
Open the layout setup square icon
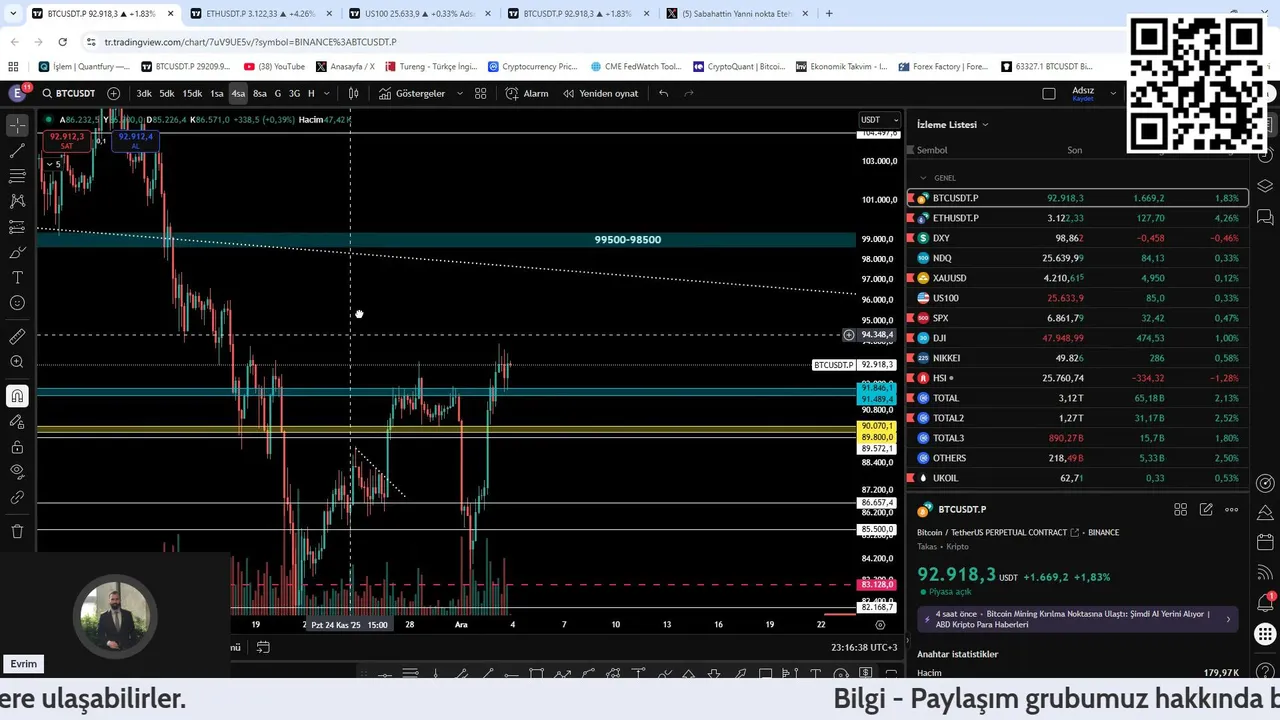[x=1049, y=93]
